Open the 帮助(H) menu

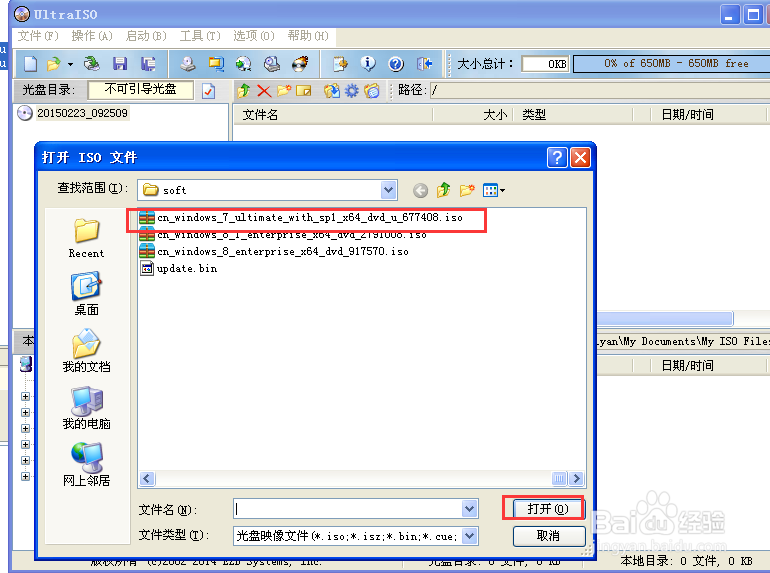[x=308, y=36]
